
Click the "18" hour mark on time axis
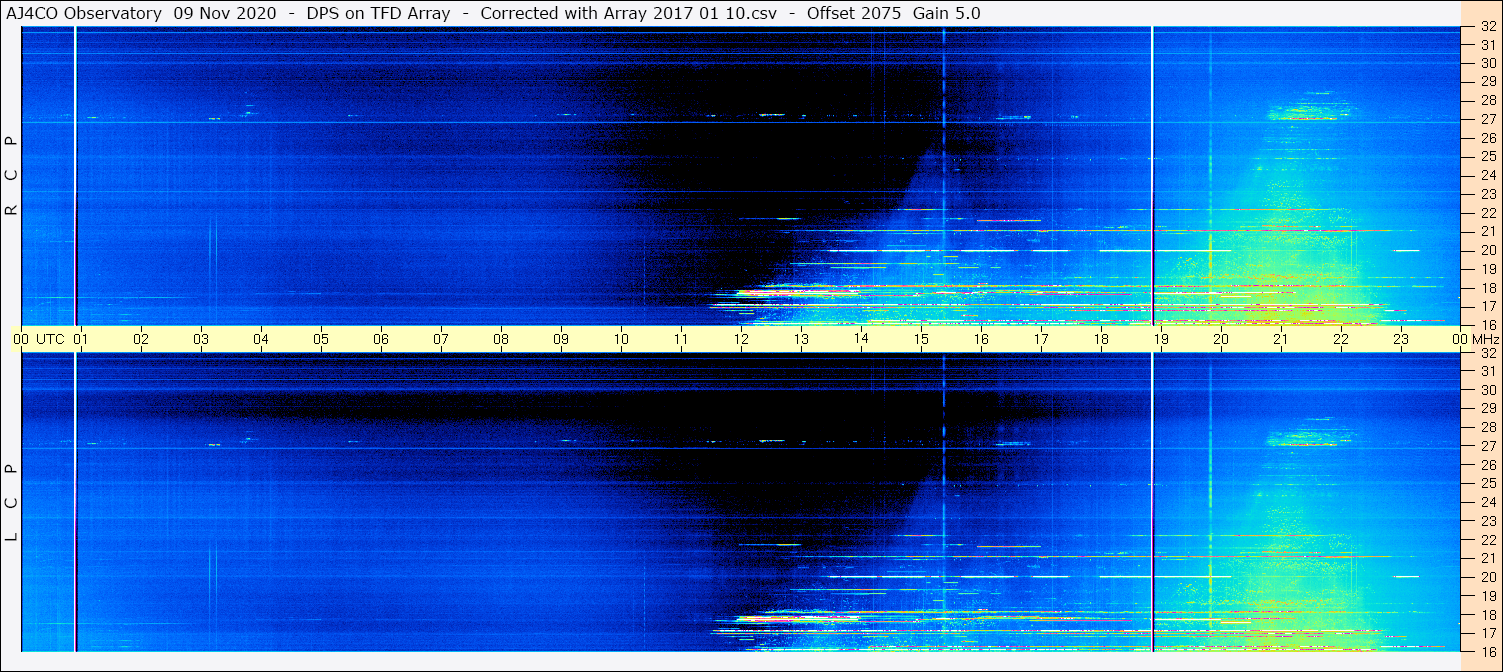[x=1101, y=339]
